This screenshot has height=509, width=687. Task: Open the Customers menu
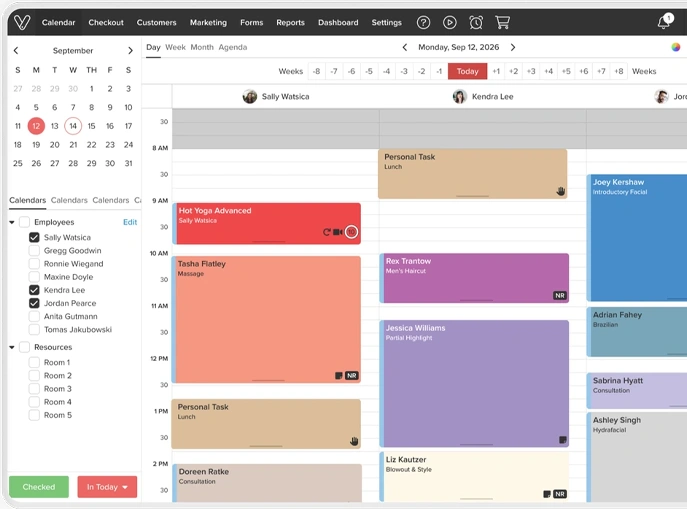[156, 22]
